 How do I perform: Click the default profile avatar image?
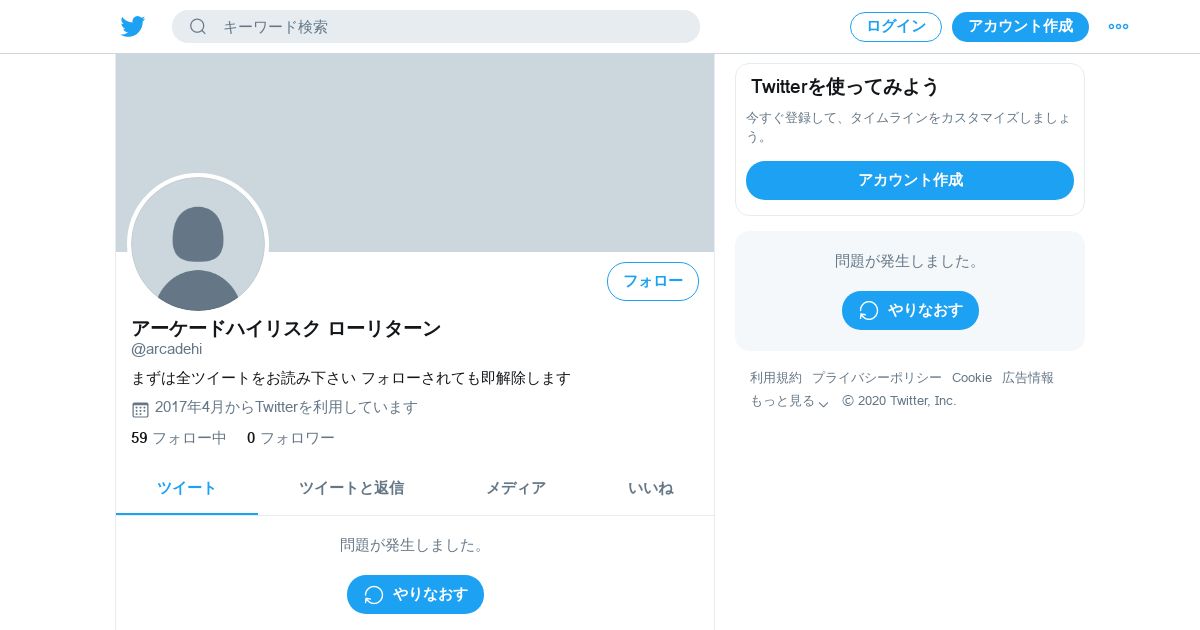pyautogui.click(x=198, y=244)
